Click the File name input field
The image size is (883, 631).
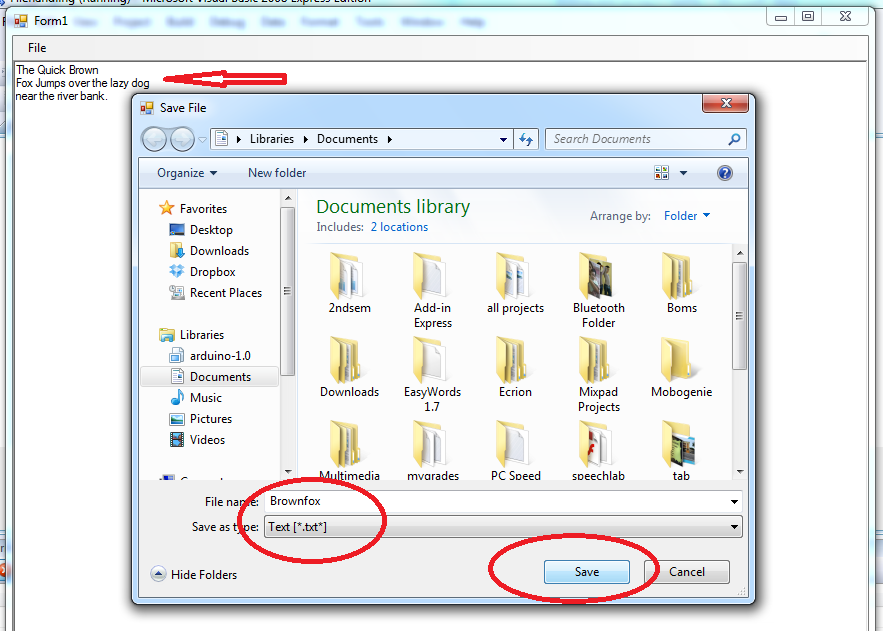point(496,501)
